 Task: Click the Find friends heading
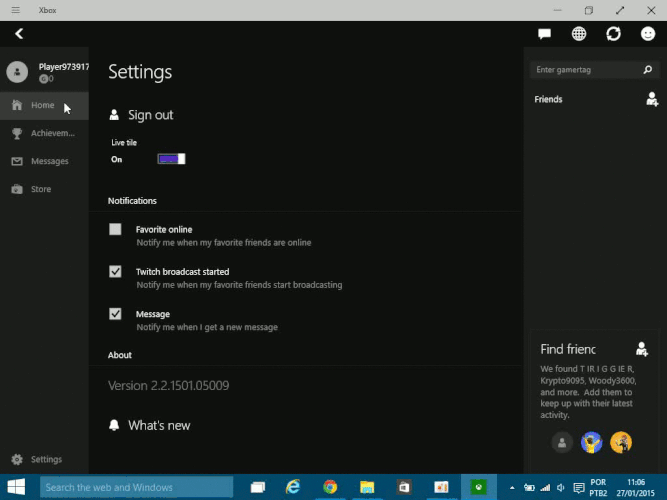click(x=568, y=349)
